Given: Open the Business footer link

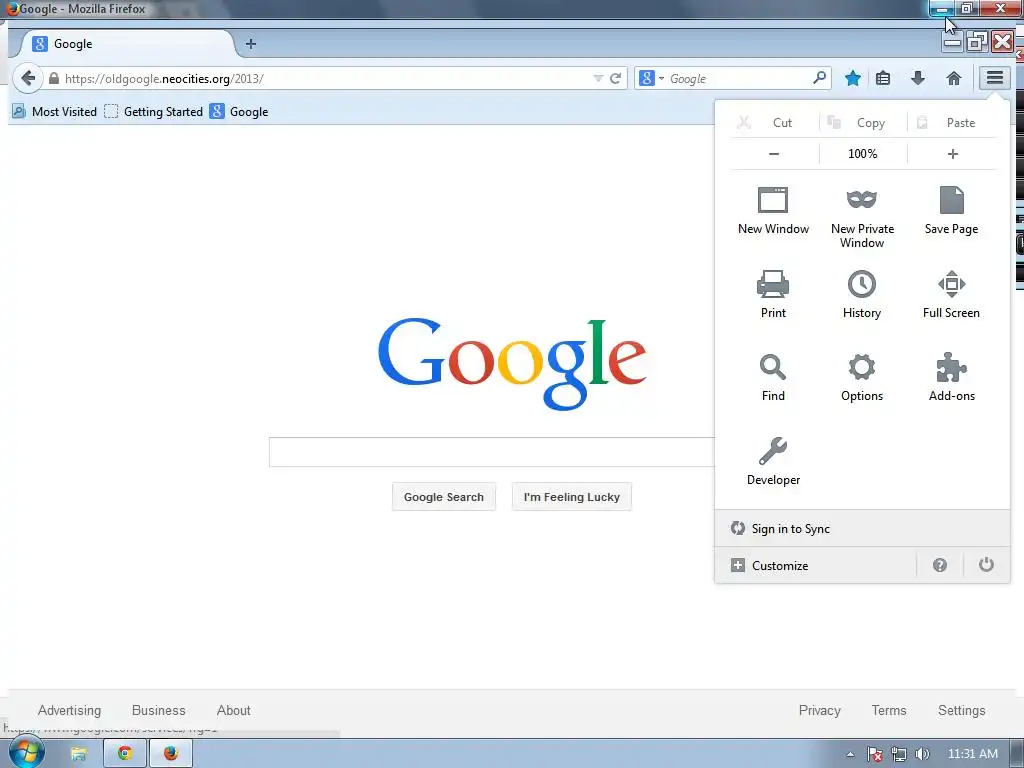Looking at the screenshot, I should pos(159,710).
